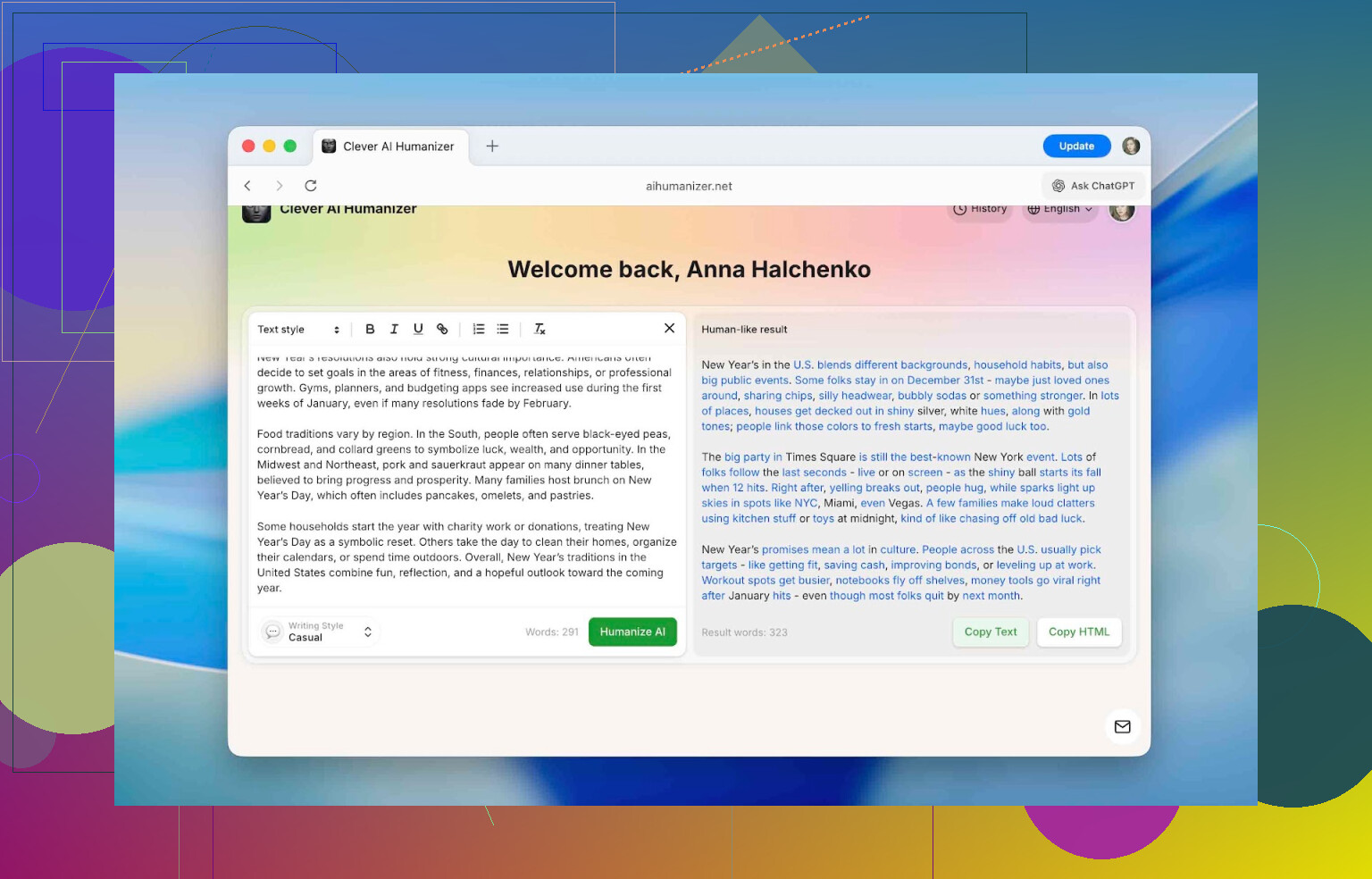1372x879 pixels.
Task: Reload the browser page
Action: point(311,186)
